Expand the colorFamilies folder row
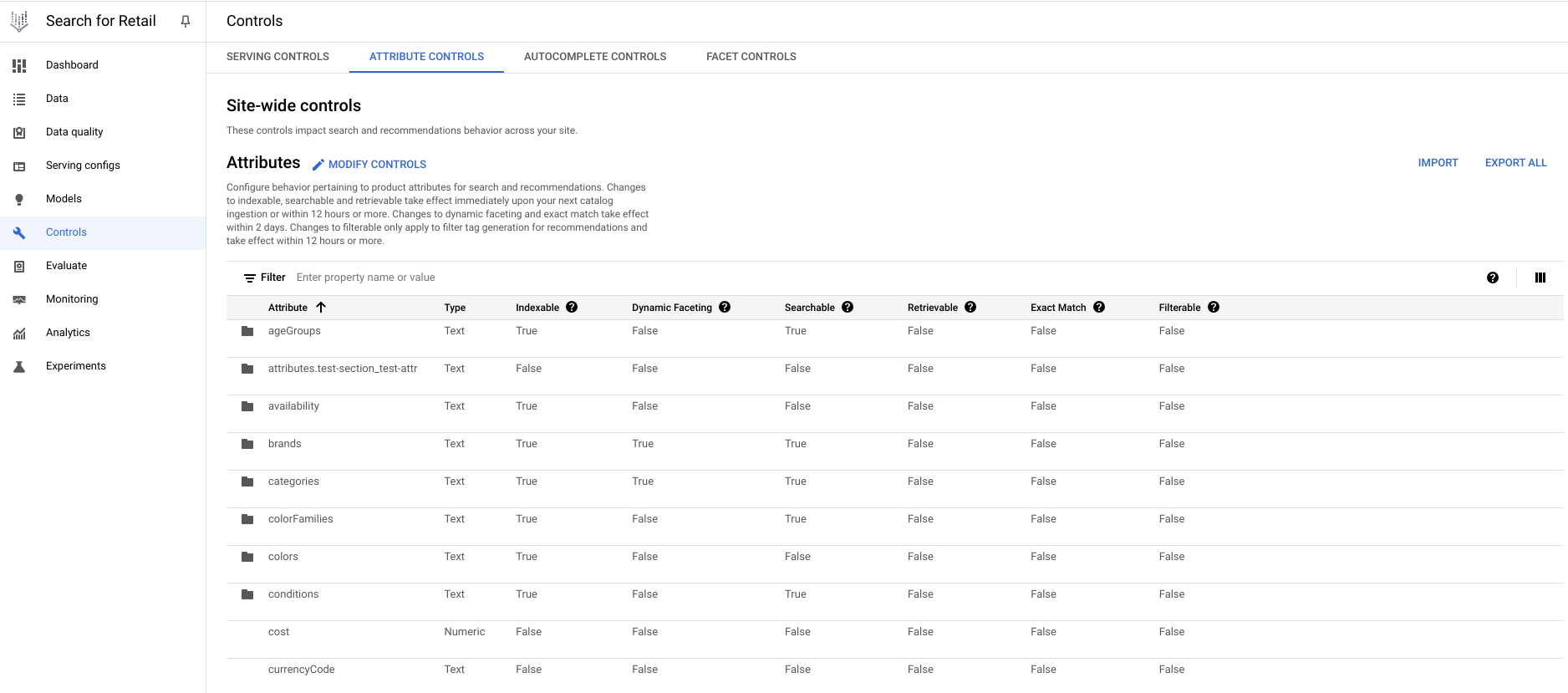 [247, 519]
